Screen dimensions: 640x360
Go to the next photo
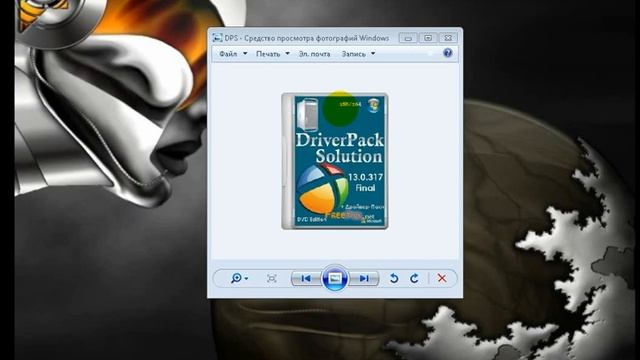tap(364, 278)
